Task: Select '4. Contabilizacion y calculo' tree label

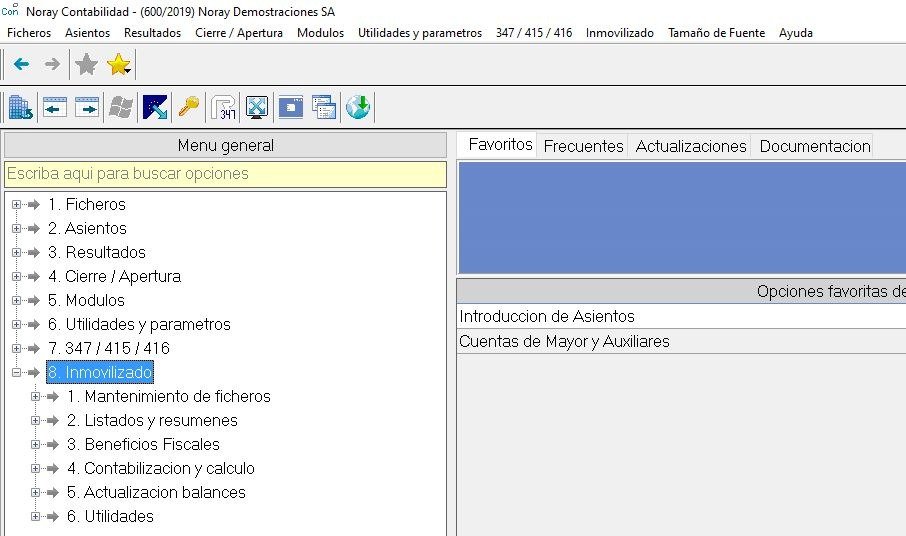Action: (161, 468)
